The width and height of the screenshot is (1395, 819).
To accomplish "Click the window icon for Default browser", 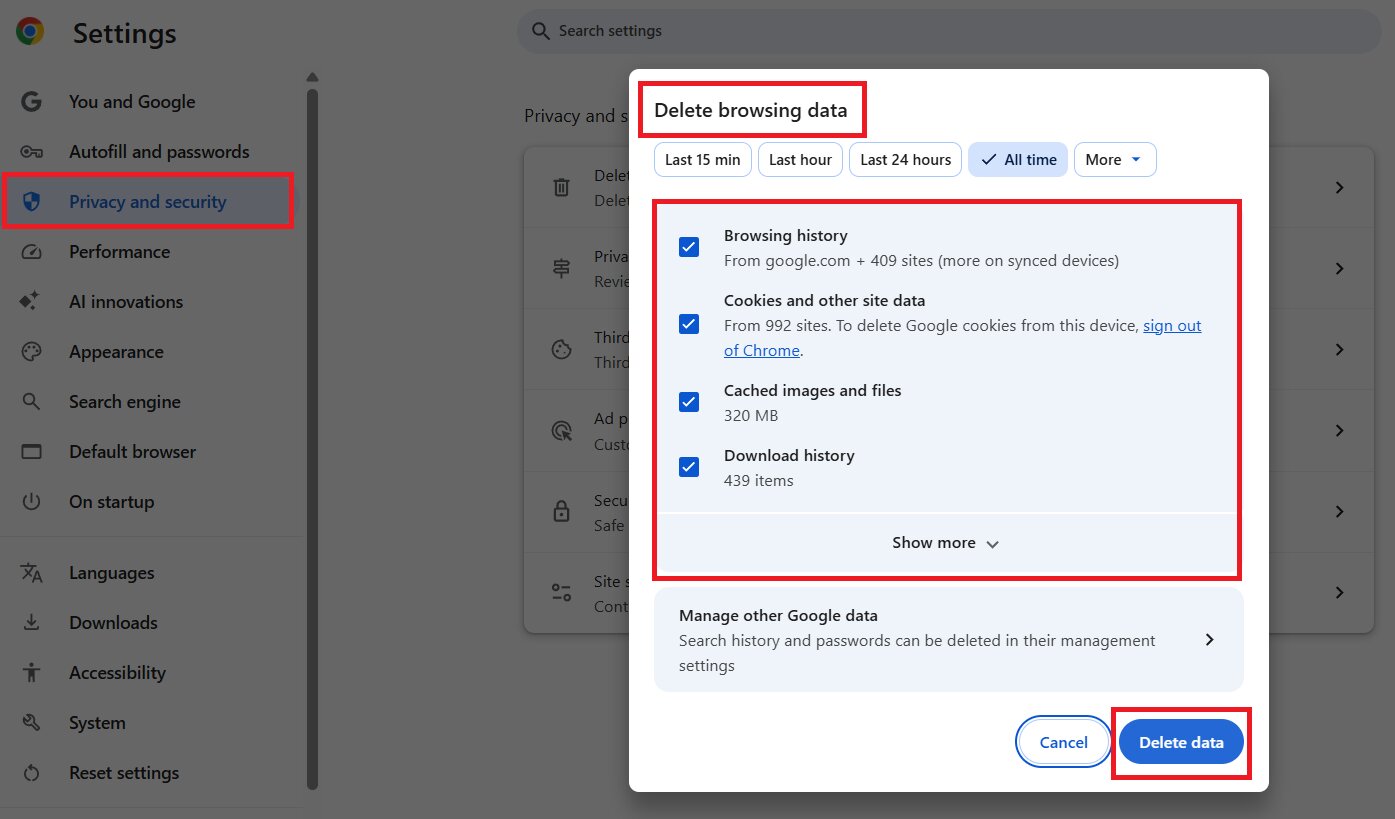I will coord(31,452).
